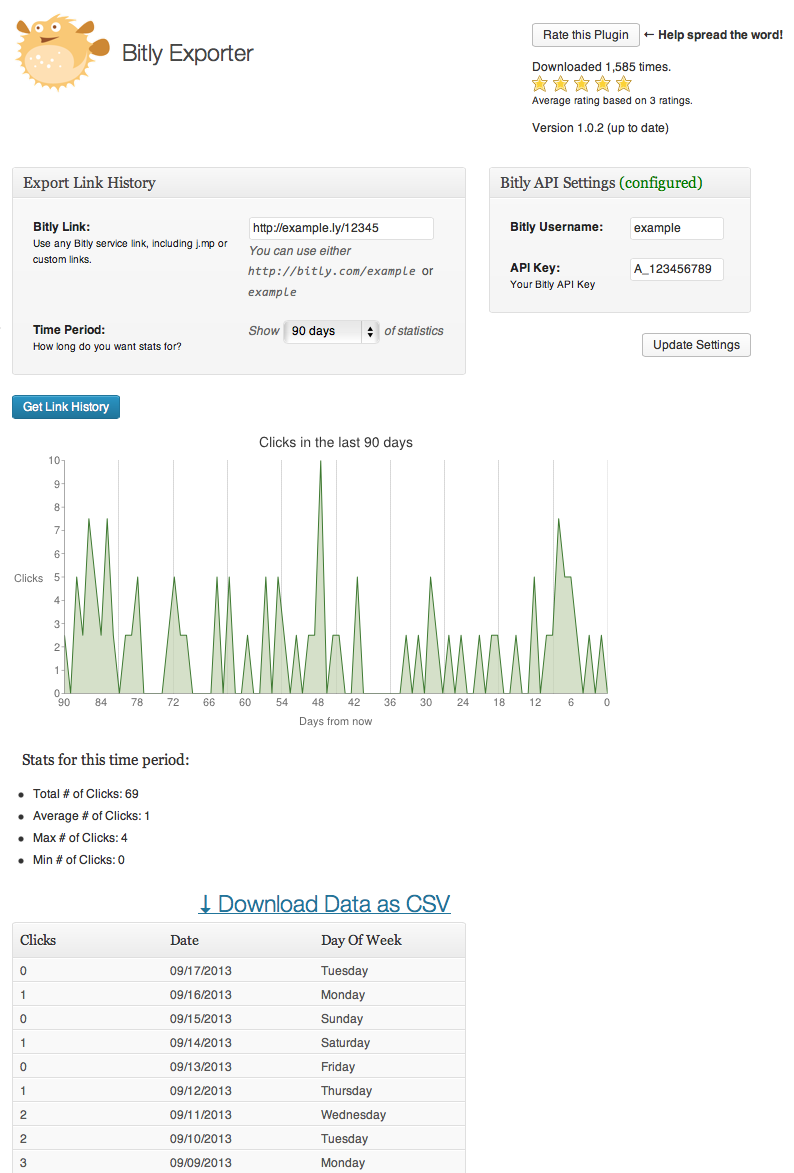The image size is (794, 1173).
Task: Click the Days from now axis label
Action: [x=335, y=721]
